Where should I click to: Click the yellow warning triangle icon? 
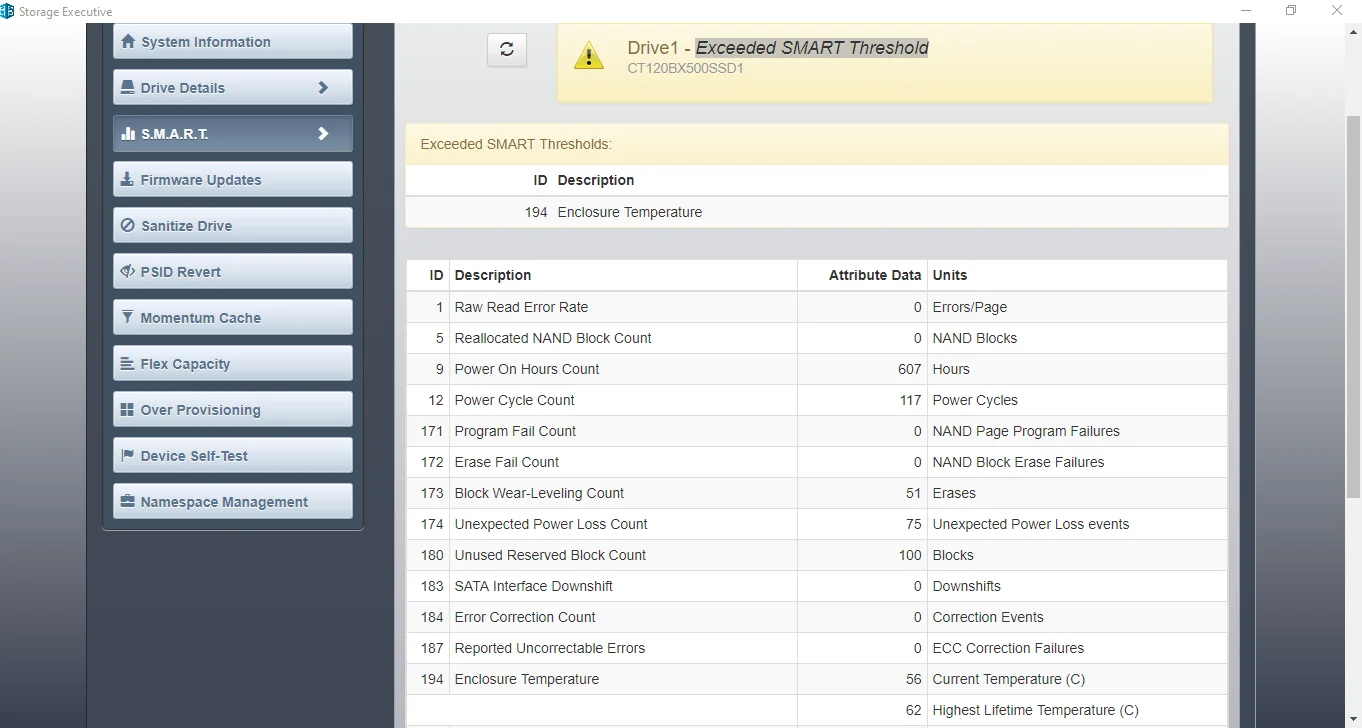[589, 56]
